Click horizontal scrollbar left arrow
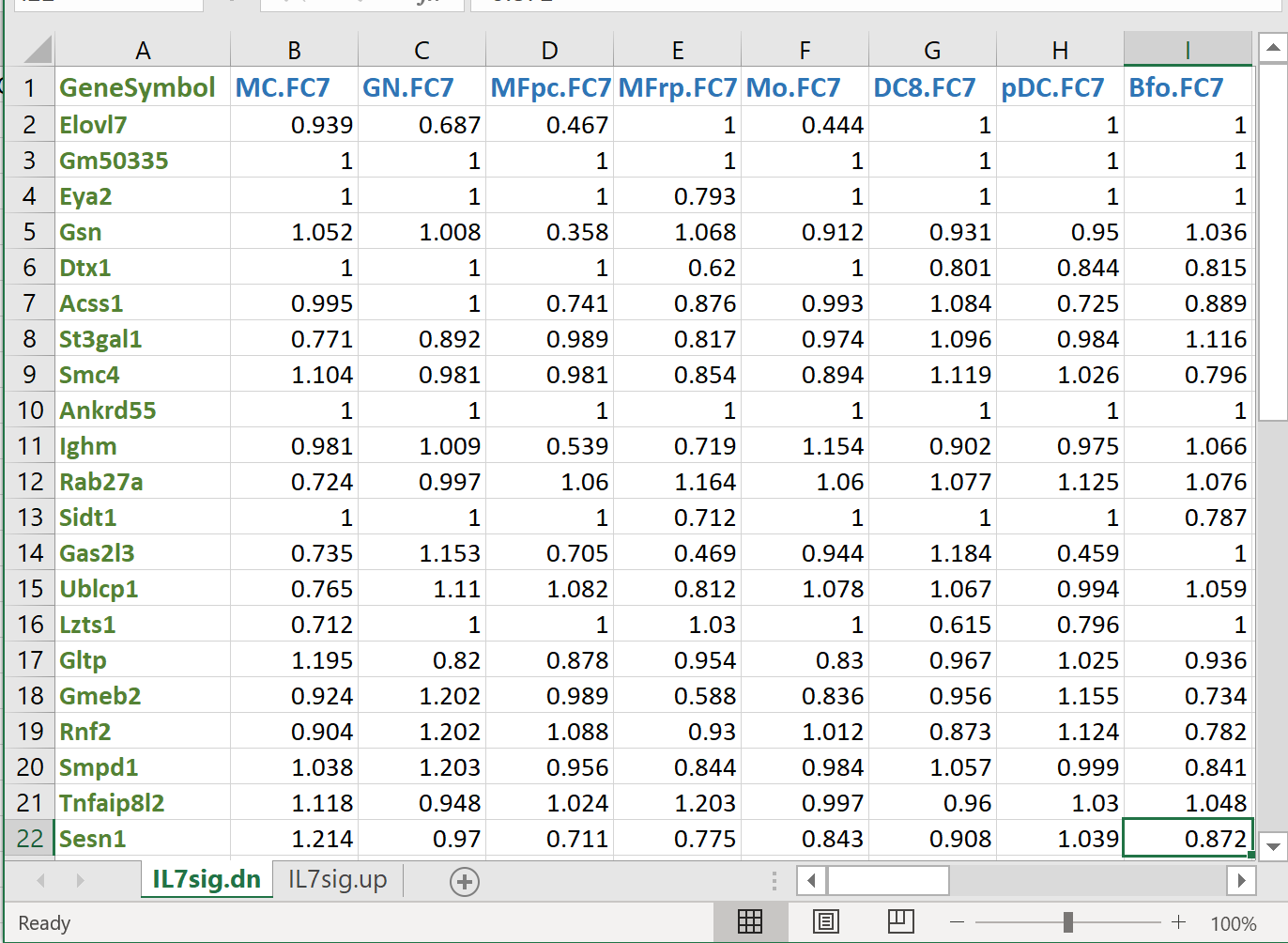This screenshot has height=943, width=1288. coord(811,881)
